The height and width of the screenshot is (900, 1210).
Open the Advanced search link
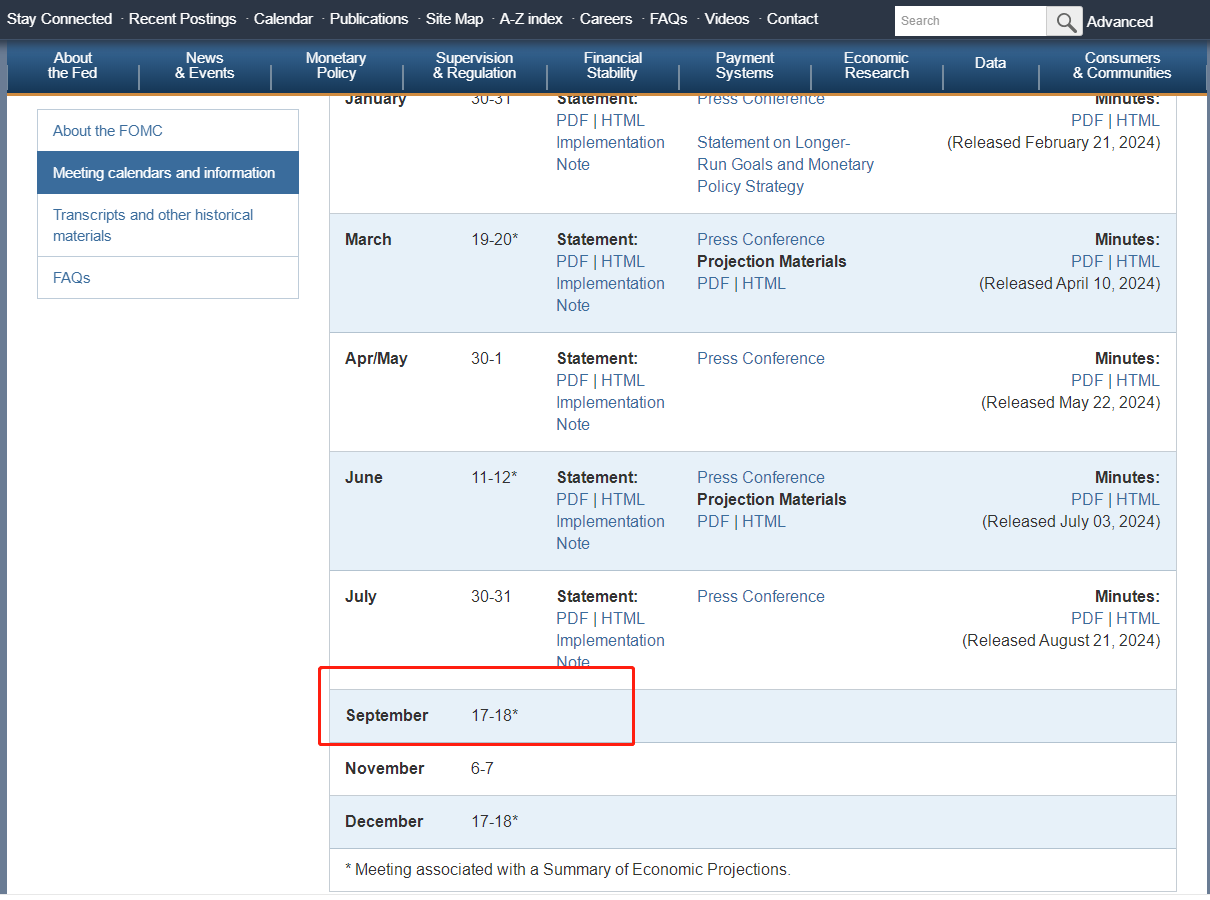pyautogui.click(x=1119, y=21)
